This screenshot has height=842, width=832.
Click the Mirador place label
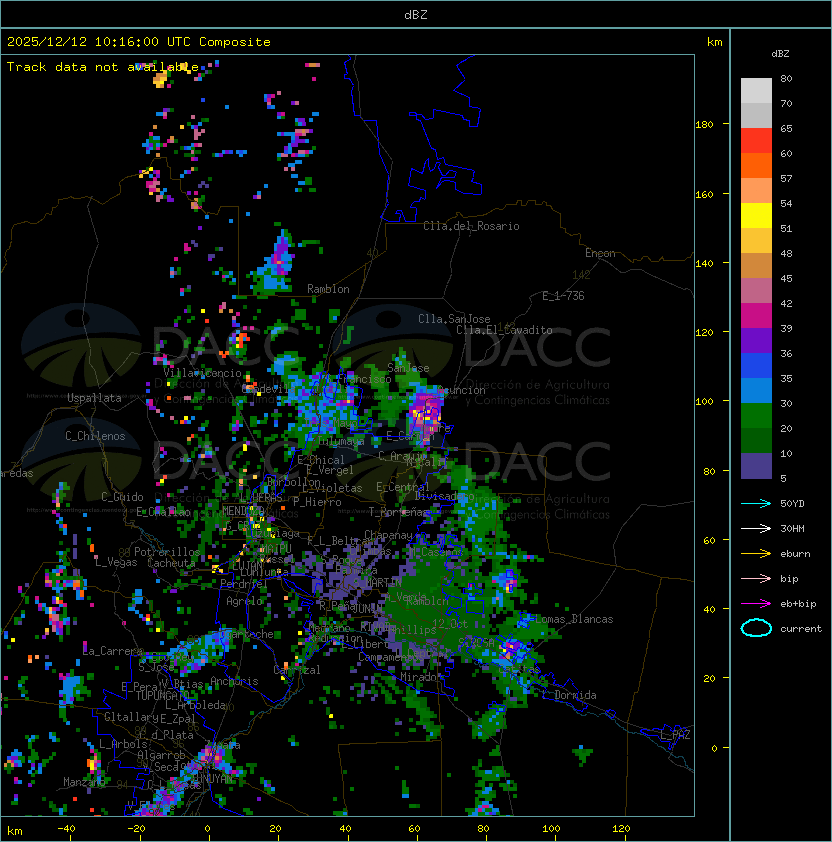[x=421, y=677]
